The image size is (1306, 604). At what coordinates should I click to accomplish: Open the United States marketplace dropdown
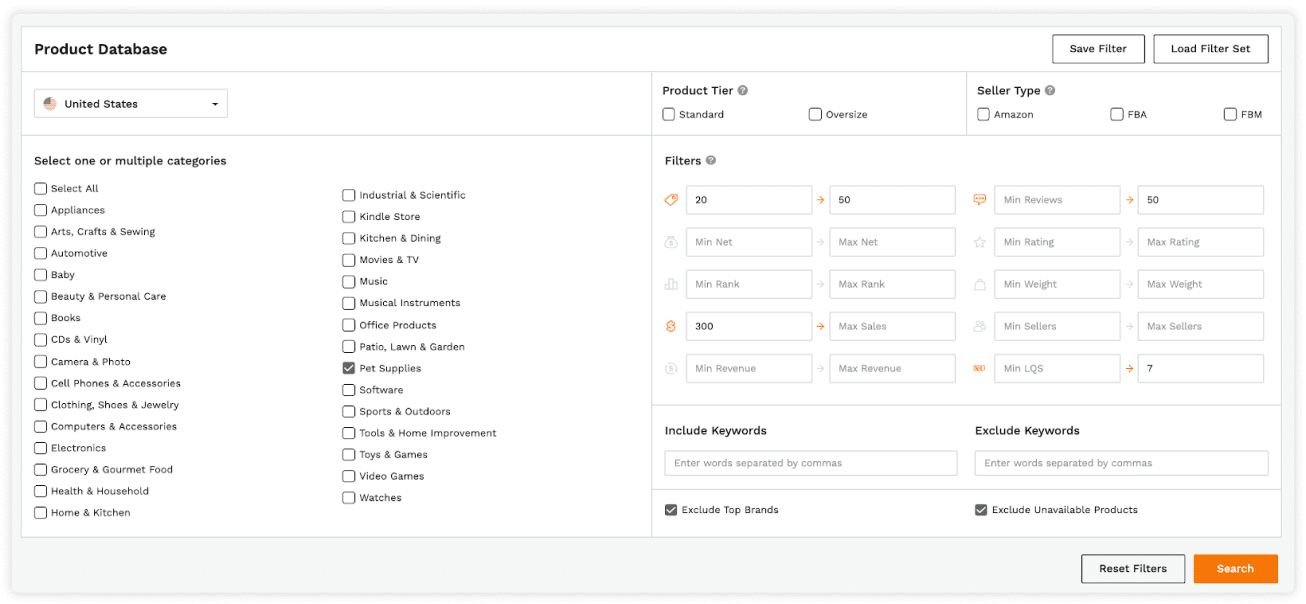click(131, 104)
